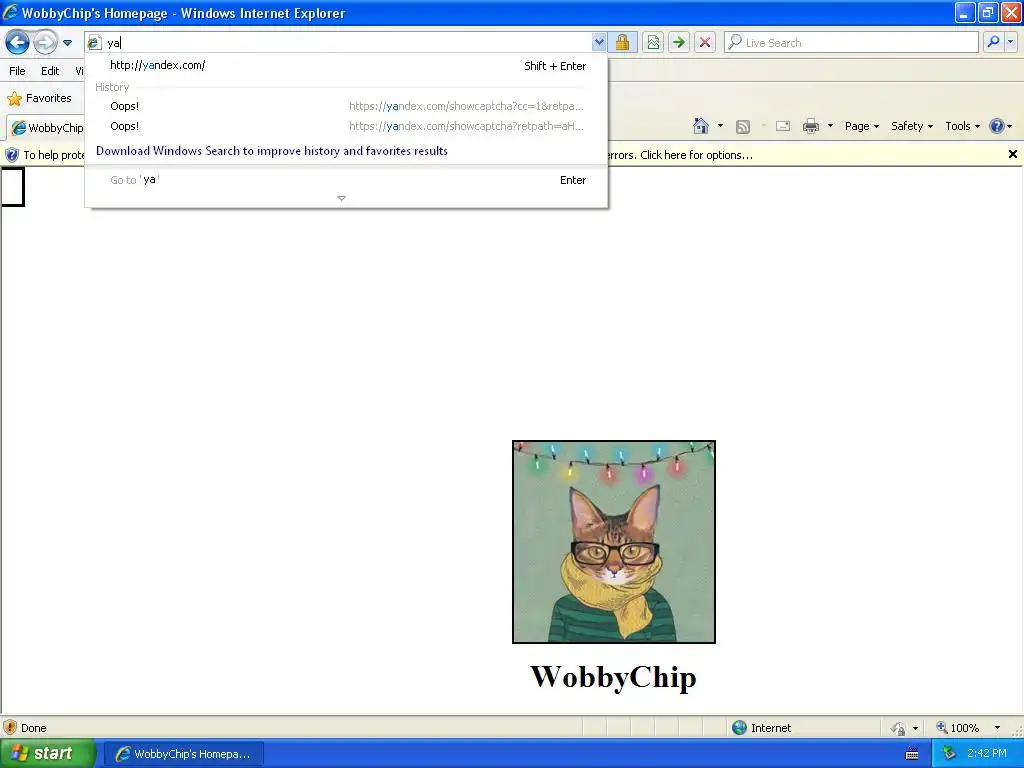The image size is (1024, 768).
Task: Click the WobbyChip heading text
Action: 613,677
